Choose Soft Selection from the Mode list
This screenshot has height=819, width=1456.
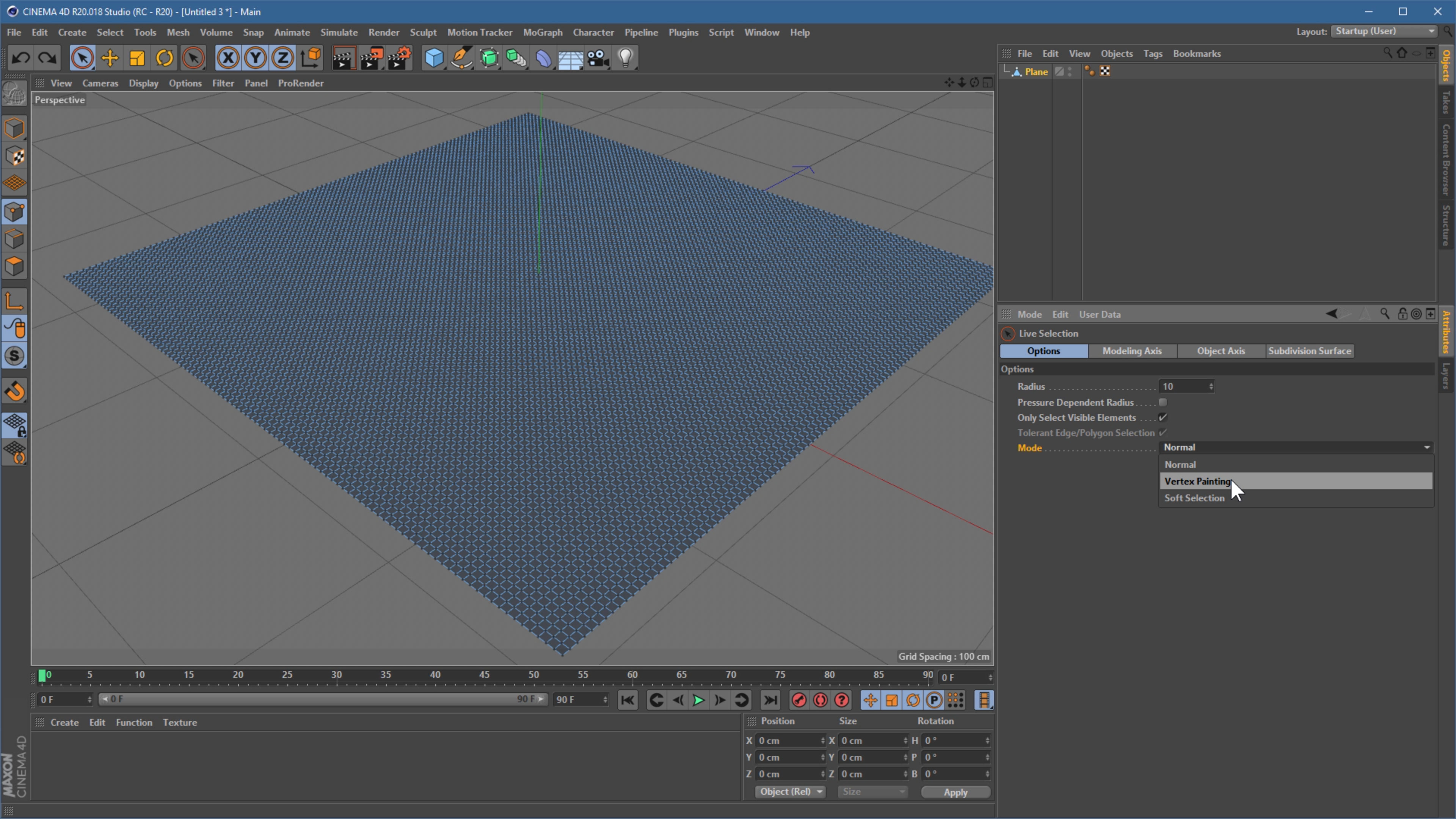pyautogui.click(x=1296, y=498)
